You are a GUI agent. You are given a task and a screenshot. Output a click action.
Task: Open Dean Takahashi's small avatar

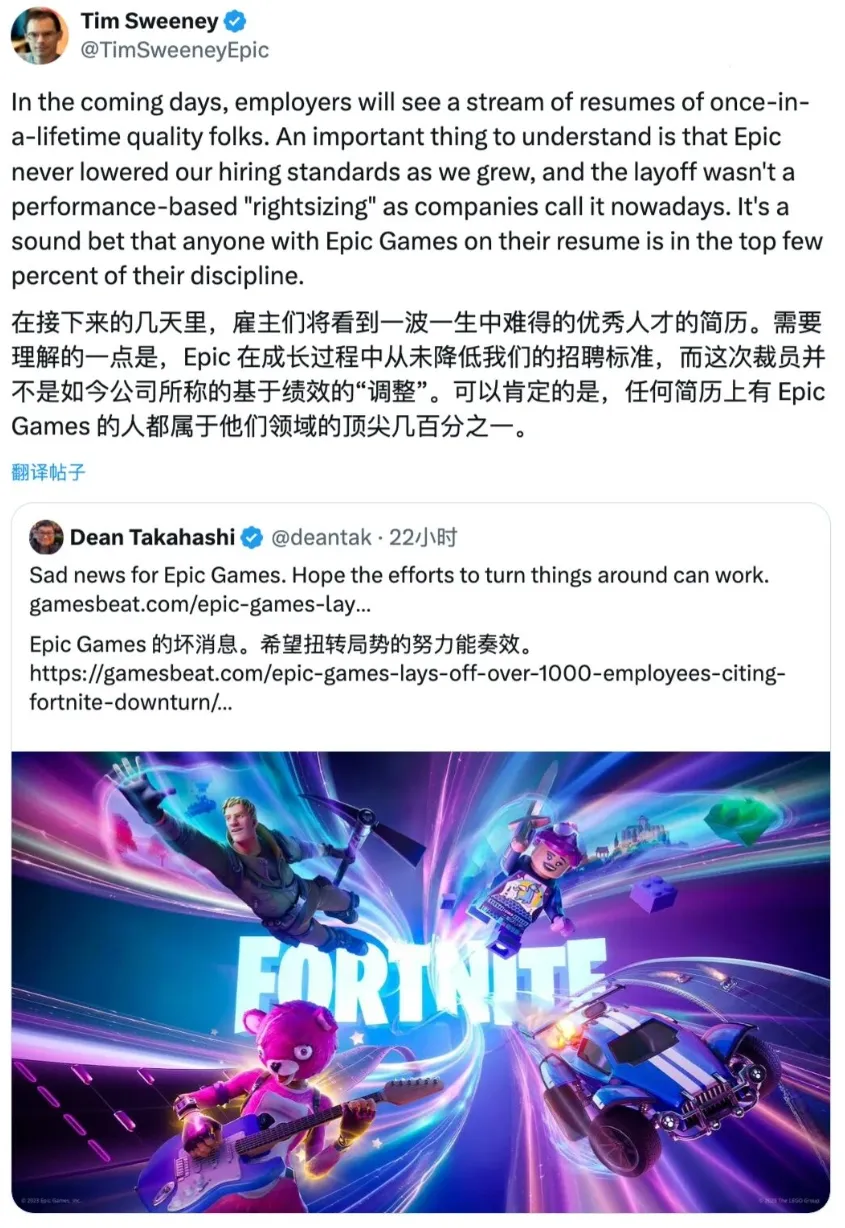click(47, 537)
